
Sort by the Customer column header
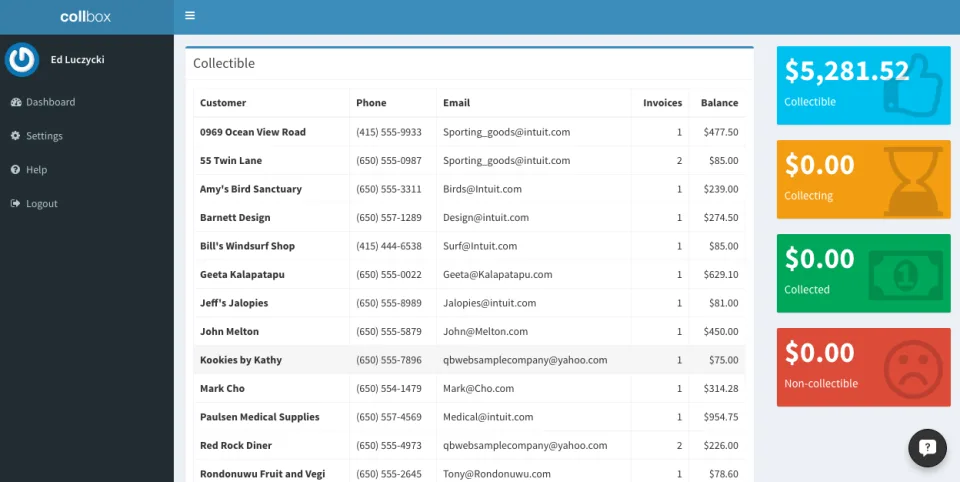click(x=223, y=103)
